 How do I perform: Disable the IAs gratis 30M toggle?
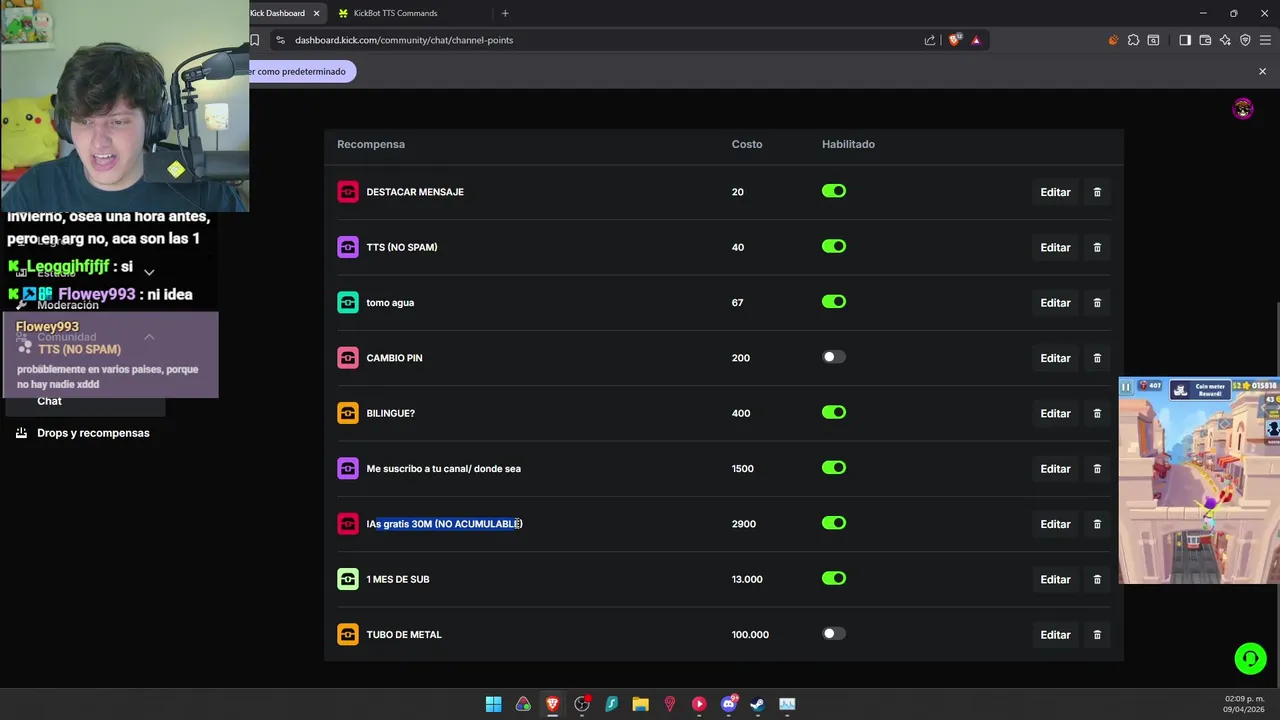click(x=834, y=523)
